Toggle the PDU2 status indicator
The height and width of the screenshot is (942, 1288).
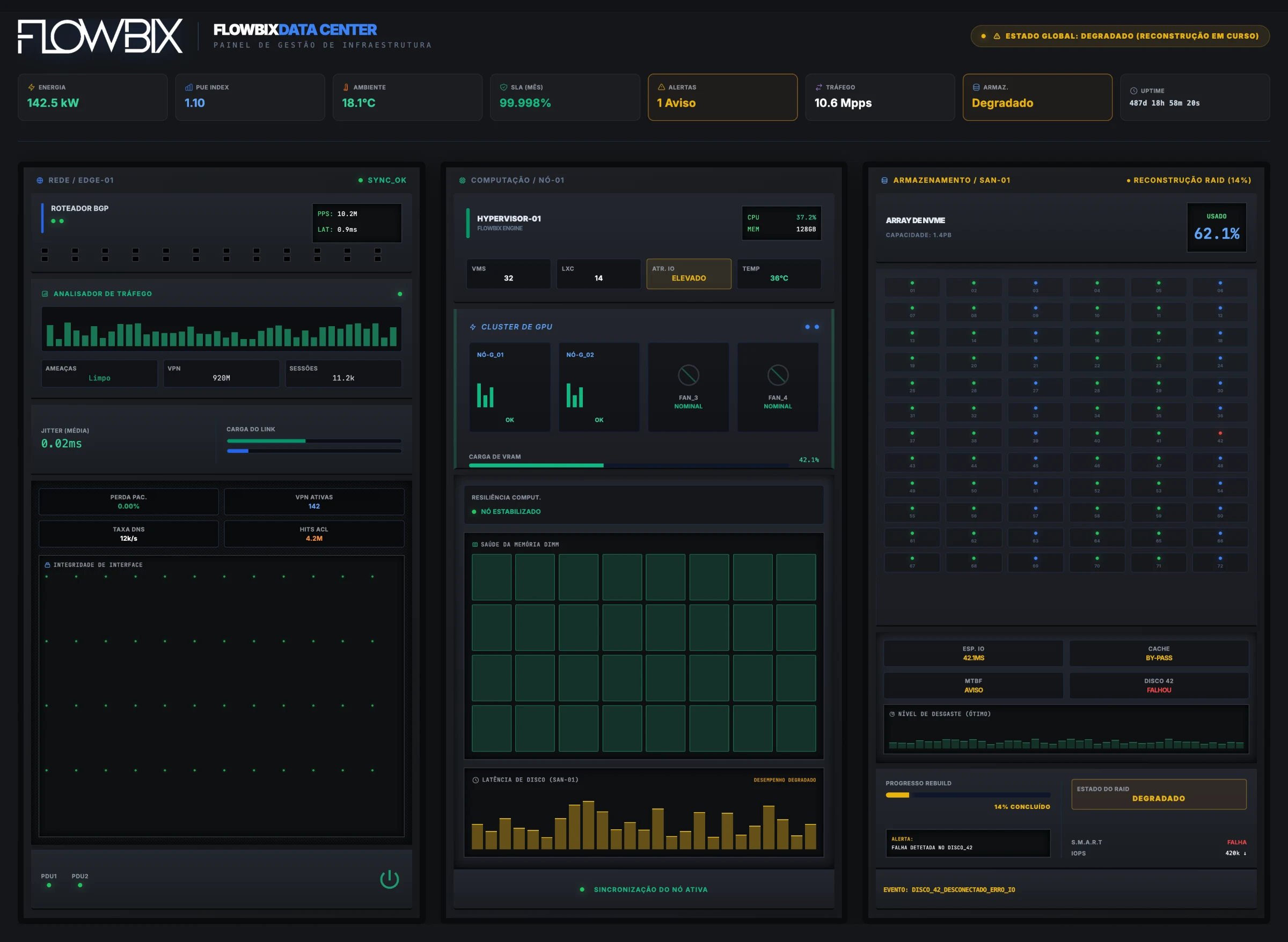(x=80, y=885)
